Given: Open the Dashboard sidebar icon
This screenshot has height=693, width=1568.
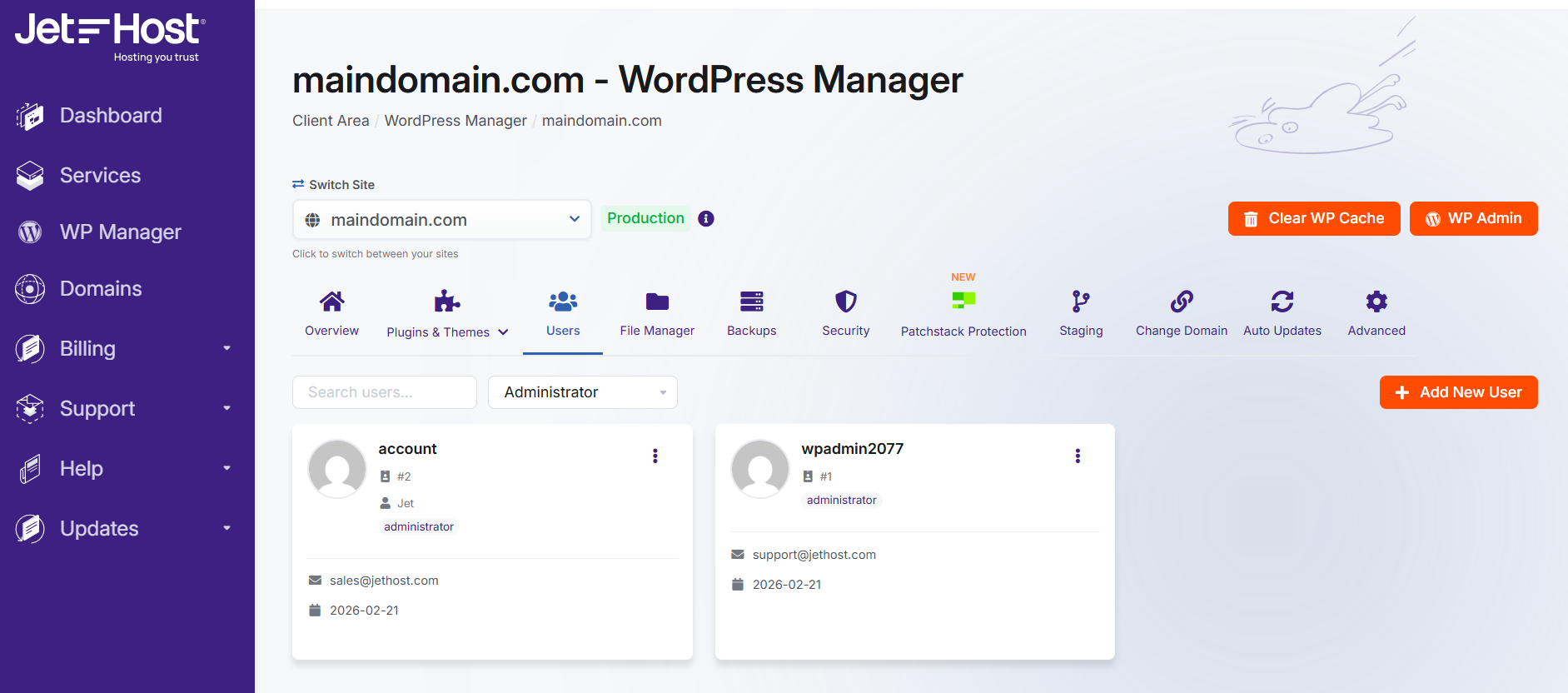Looking at the screenshot, I should [x=30, y=116].
